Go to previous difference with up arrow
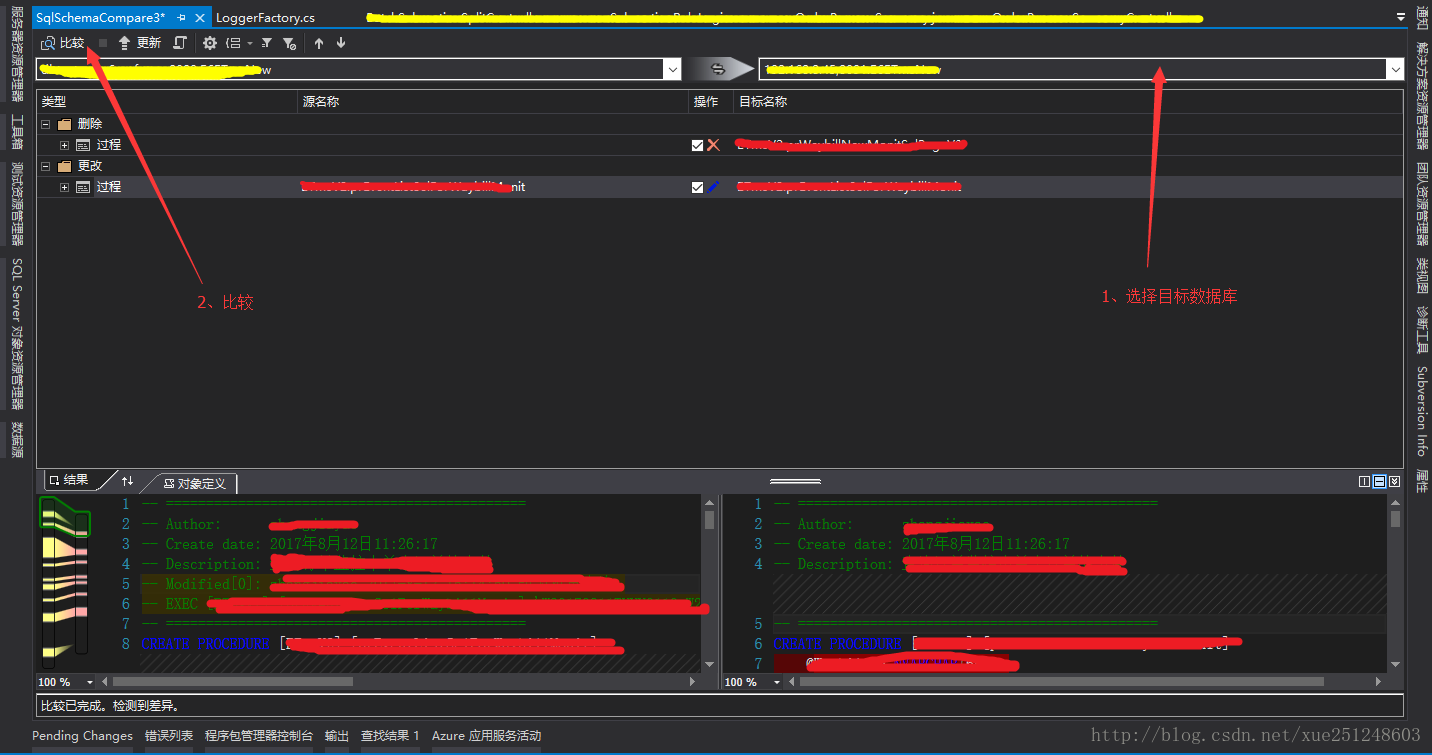 [319, 43]
